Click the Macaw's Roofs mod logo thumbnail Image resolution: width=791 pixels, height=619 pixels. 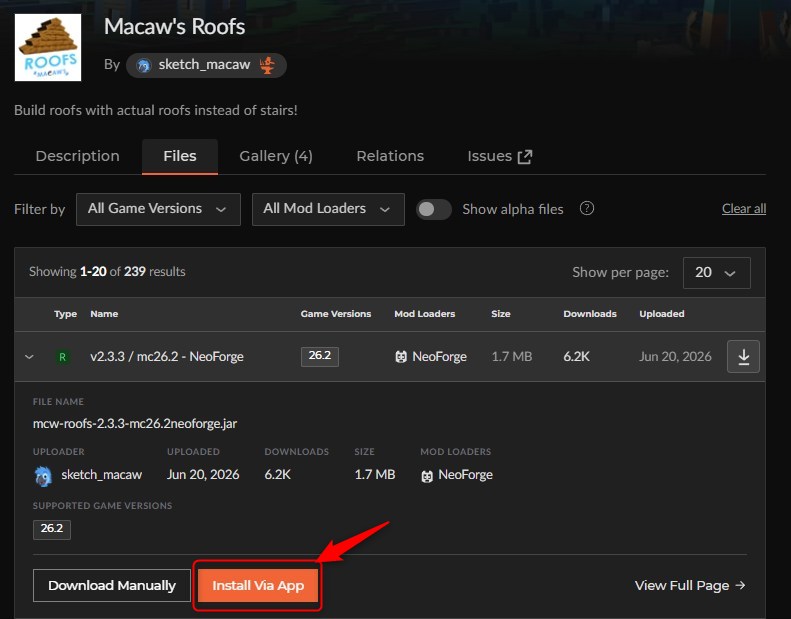coord(48,47)
